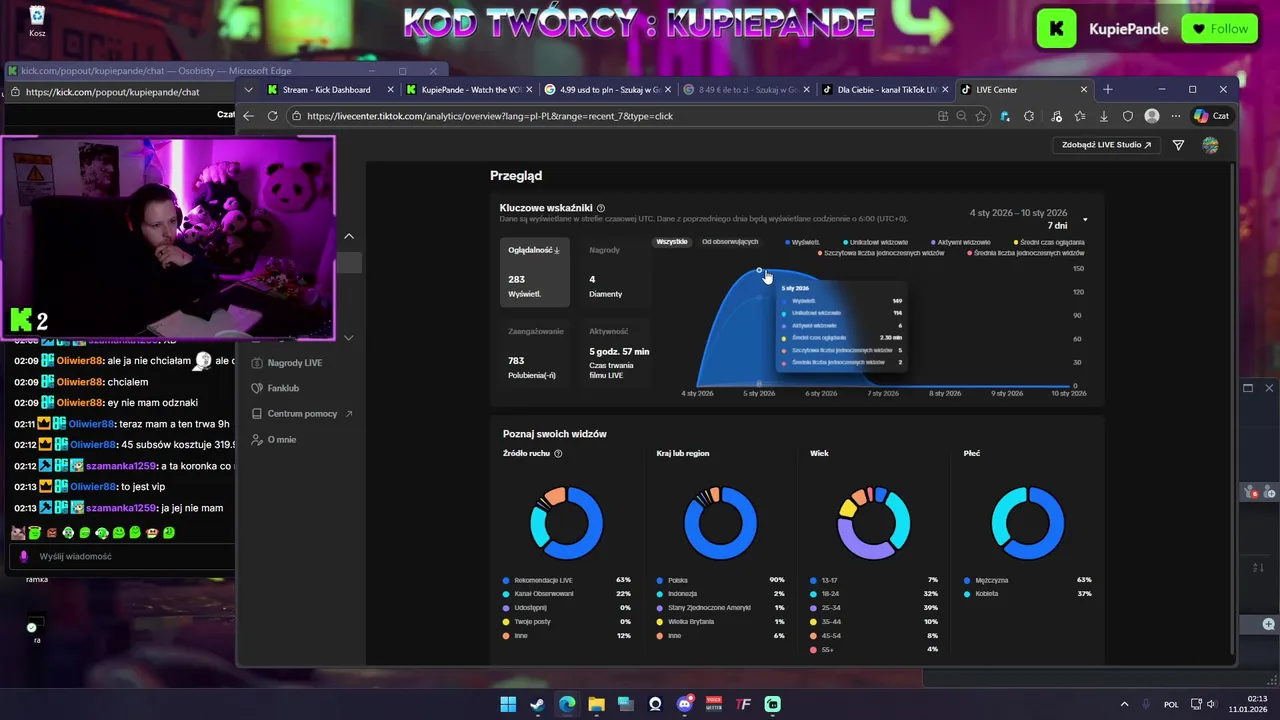Switch to 4.99 usd to pln tab

609,89
